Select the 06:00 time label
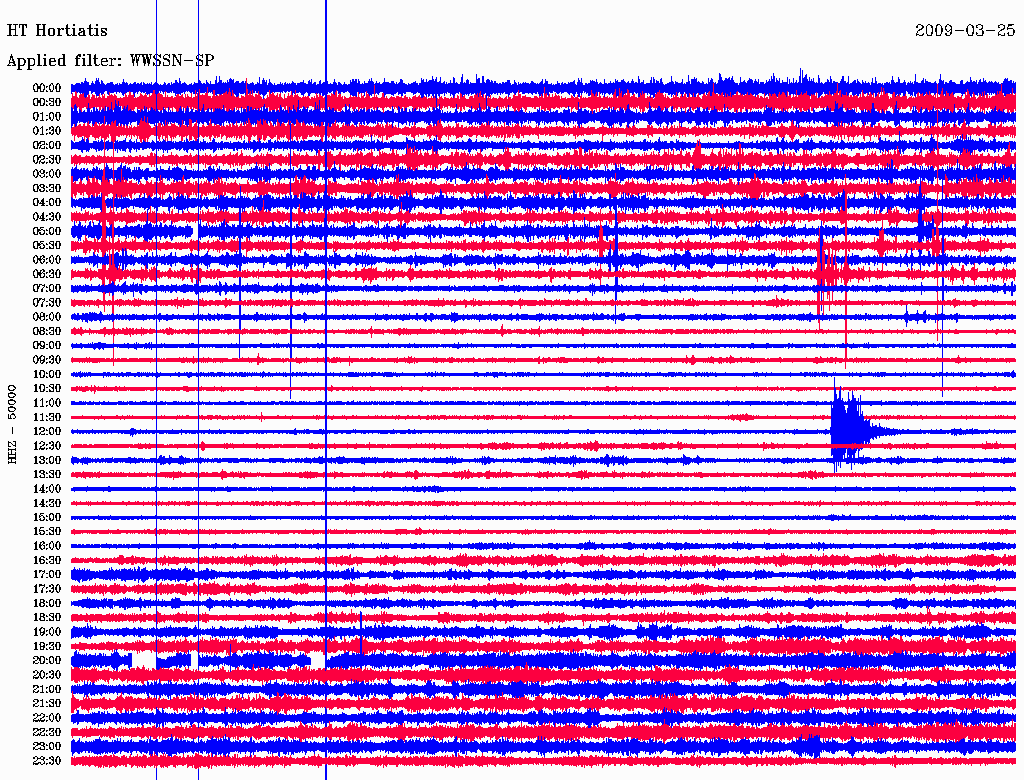This screenshot has width=1024, height=780. tap(47, 260)
